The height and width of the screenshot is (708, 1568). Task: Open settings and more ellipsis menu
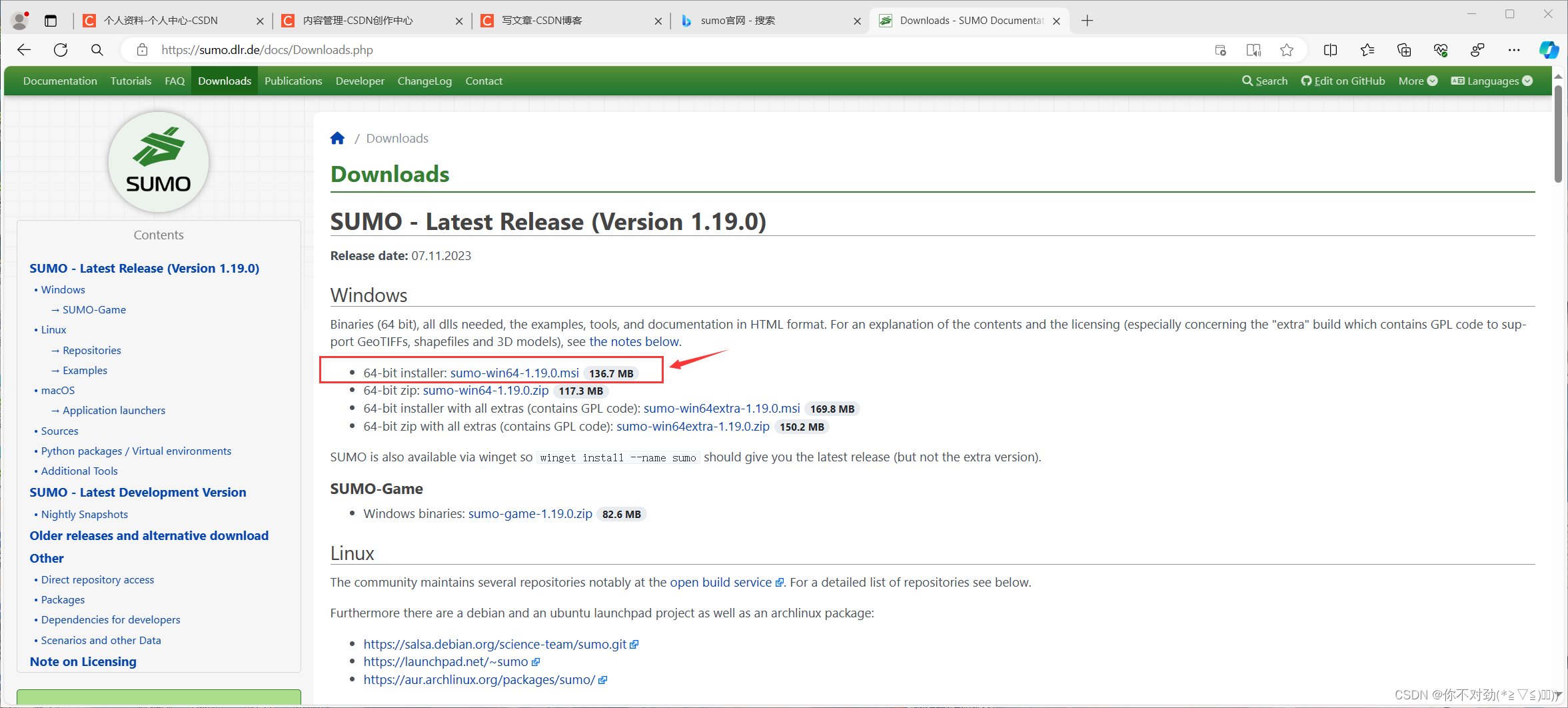tap(1514, 50)
